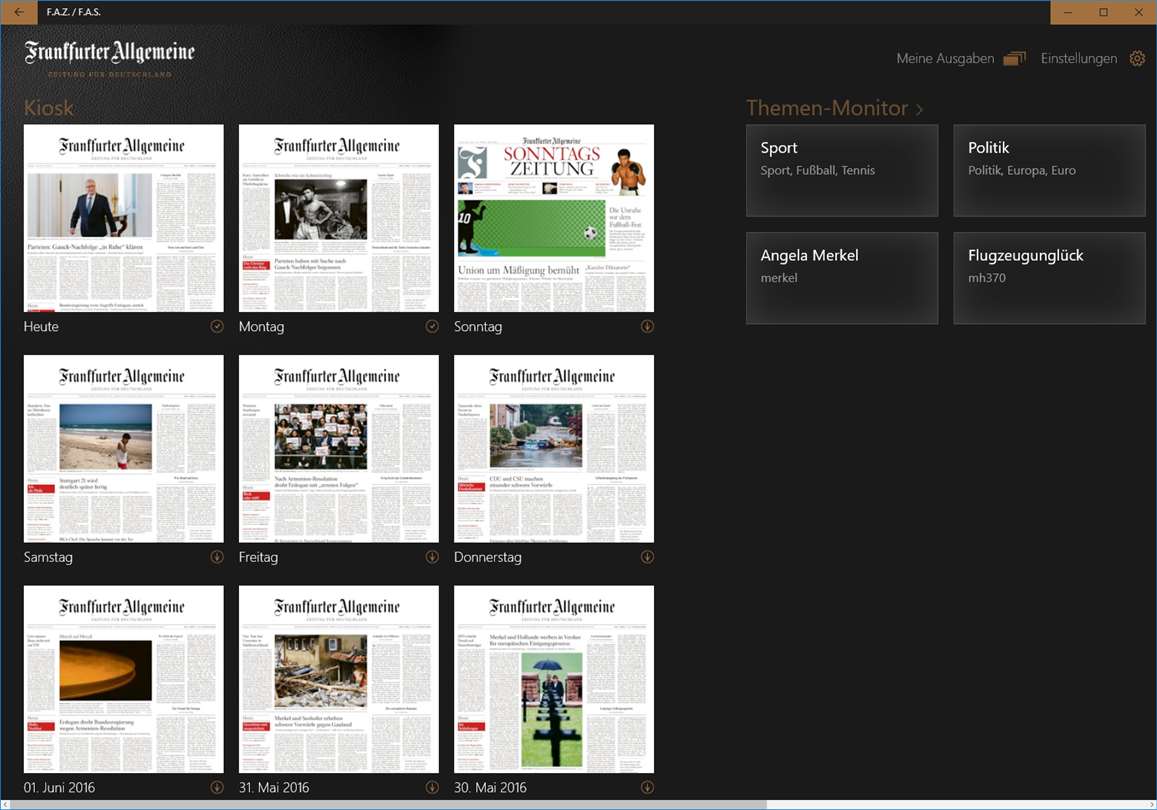Download the Samstag edition via arrow icon

coord(216,557)
